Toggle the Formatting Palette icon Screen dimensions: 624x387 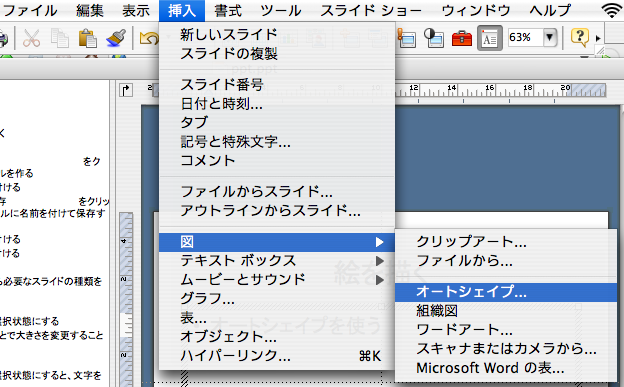click(489, 38)
